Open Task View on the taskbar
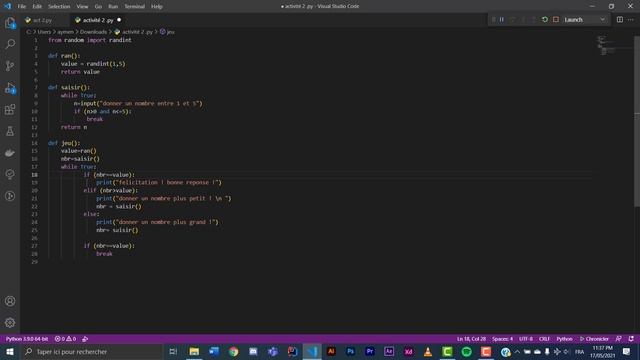Screen dimensions: 640x360 [x=173, y=352]
